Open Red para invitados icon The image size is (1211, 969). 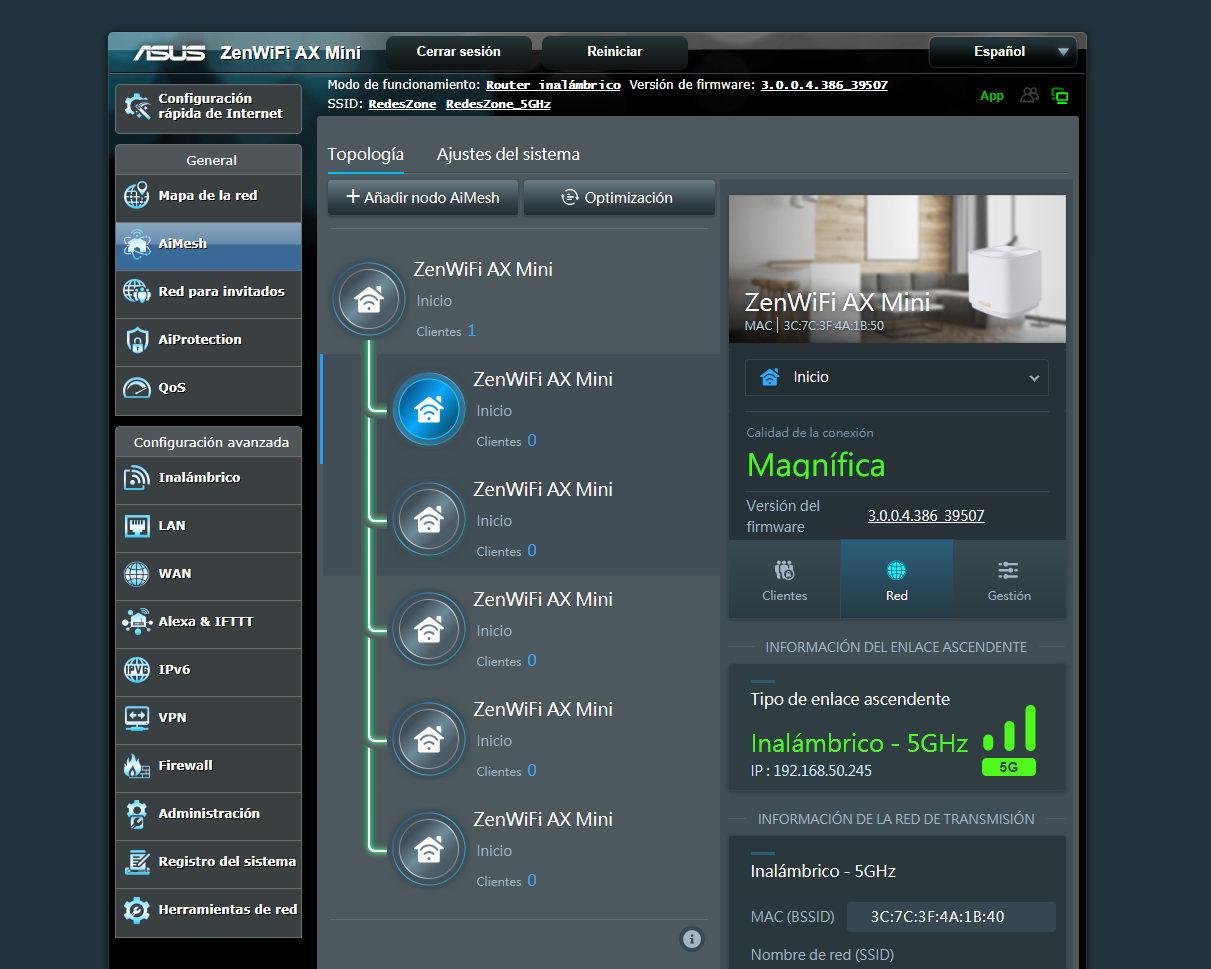[136, 292]
